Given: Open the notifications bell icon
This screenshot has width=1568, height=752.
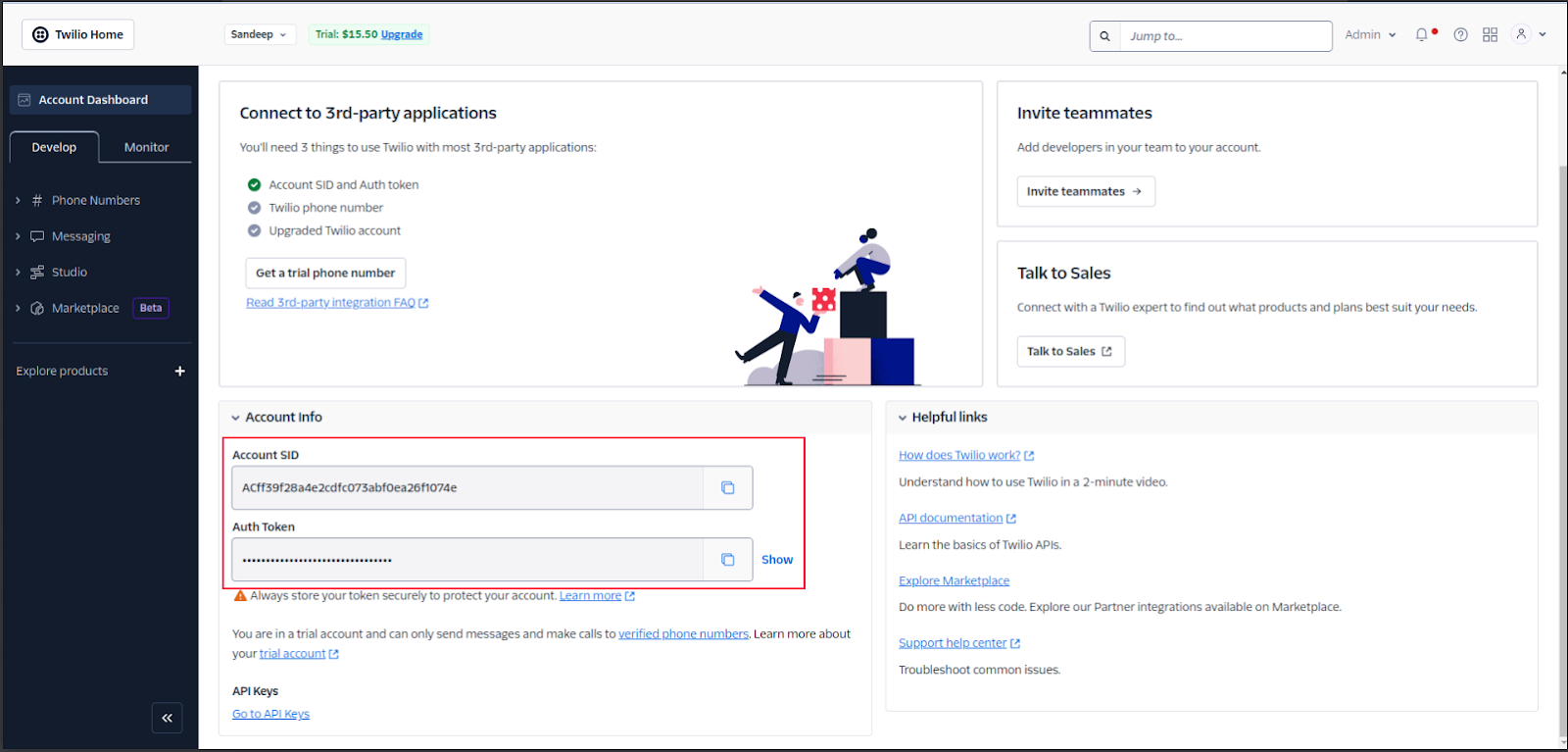Looking at the screenshot, I should click(x=1422, y=34).
